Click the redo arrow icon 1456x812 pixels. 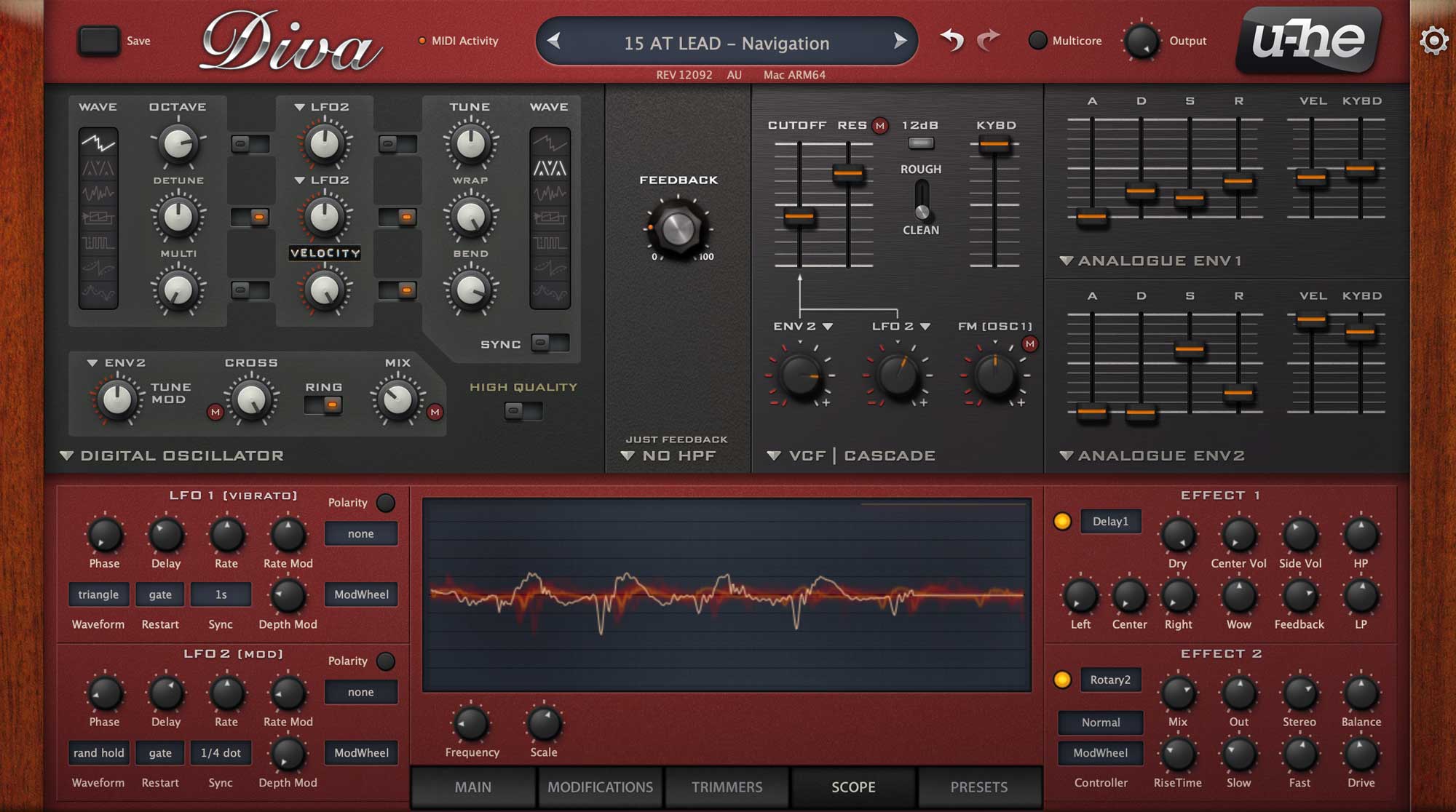[988, 40]
